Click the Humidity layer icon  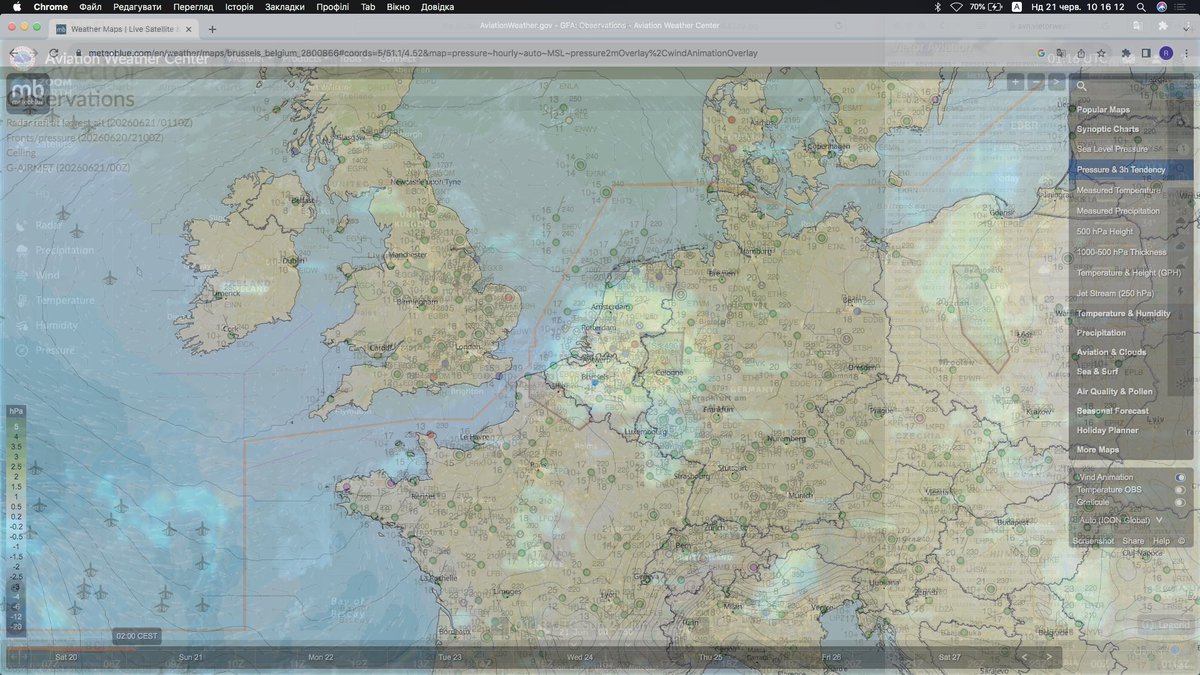point(22,325)
